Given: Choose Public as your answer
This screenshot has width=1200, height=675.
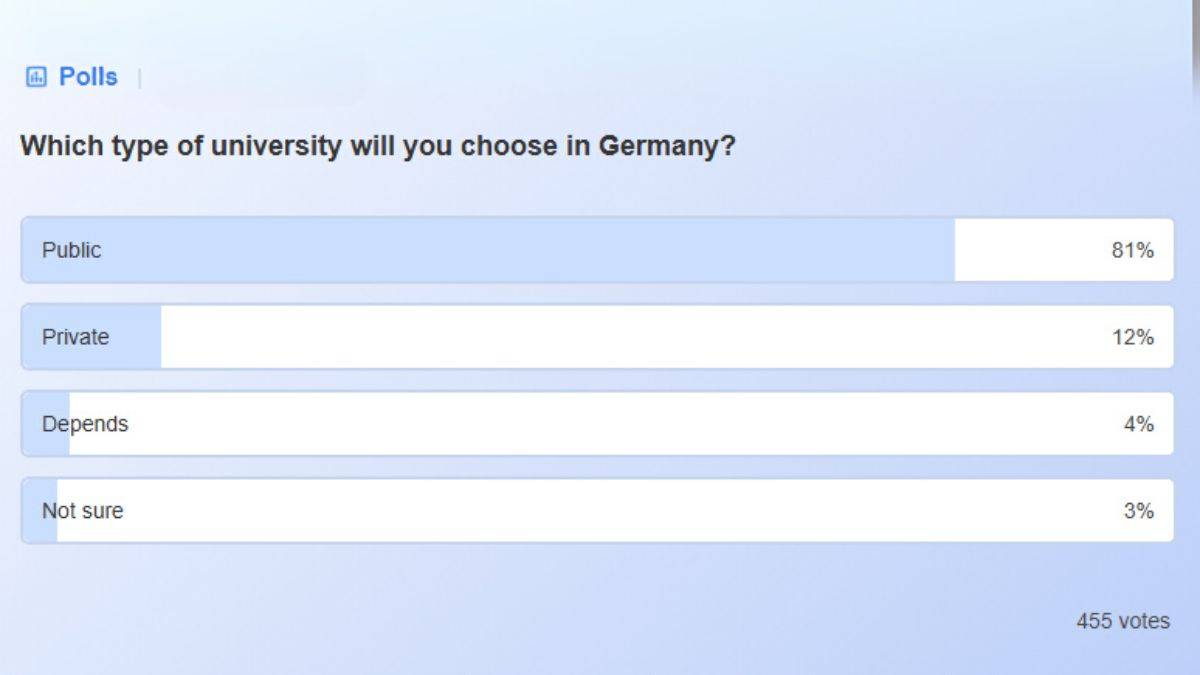Looking at the screenshot, I should [x=400, y=250].
